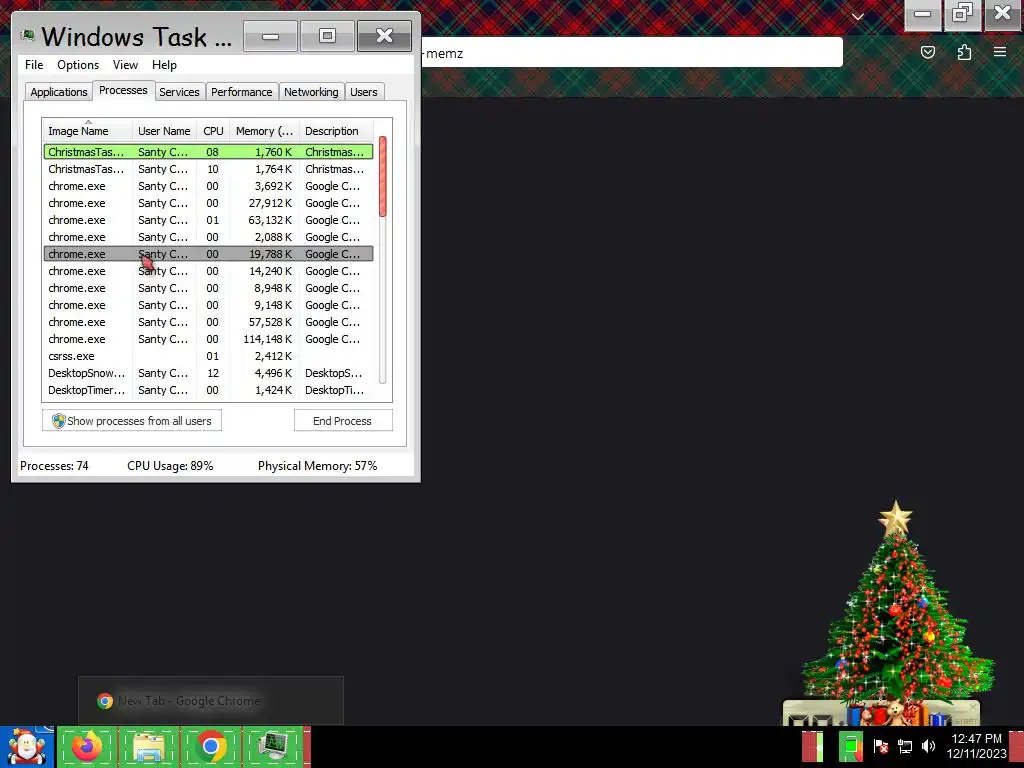Click Show desktop strip at taskbar end
Viewport: 1024px width, 768px height.
(x=1016, y=746)
